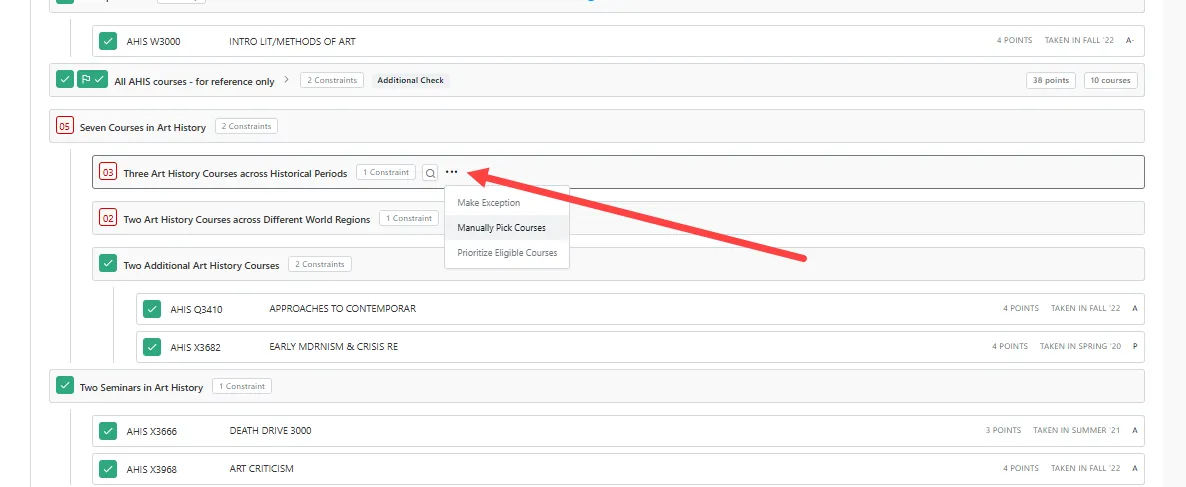Click the green check icon for AHIS Q3410
Image resolution: width=1186 pixels, height=487 pixels.
[x=152, y=309]
